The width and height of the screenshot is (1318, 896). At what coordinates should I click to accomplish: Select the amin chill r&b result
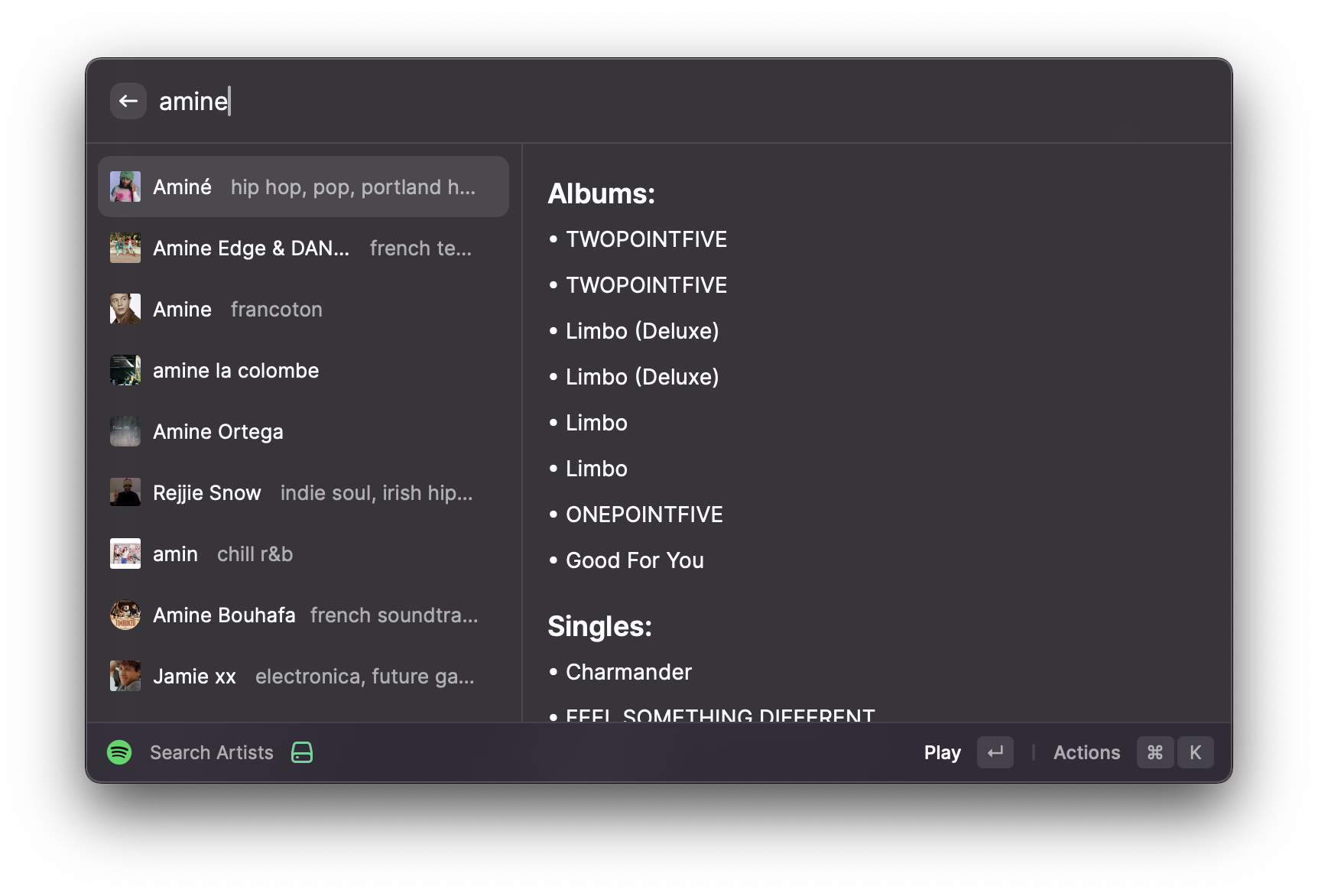pos(304,554)
